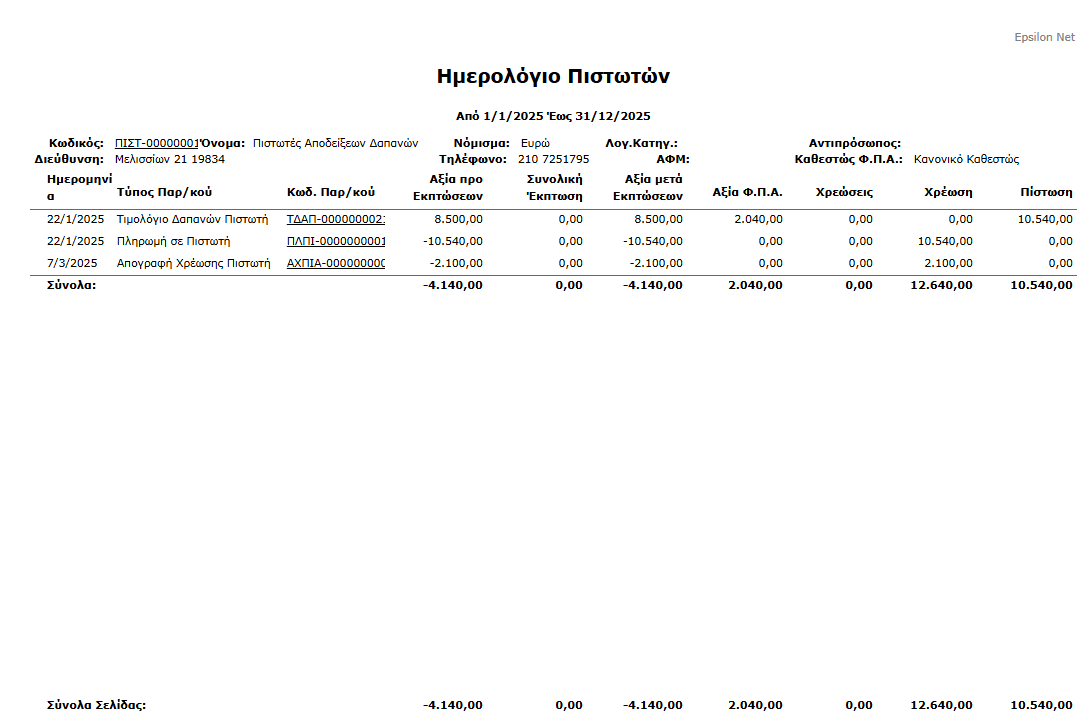Click the currency value Ευρώ
The height and width of the screenshot is (719, 1088).
click(x=535, y=143)
